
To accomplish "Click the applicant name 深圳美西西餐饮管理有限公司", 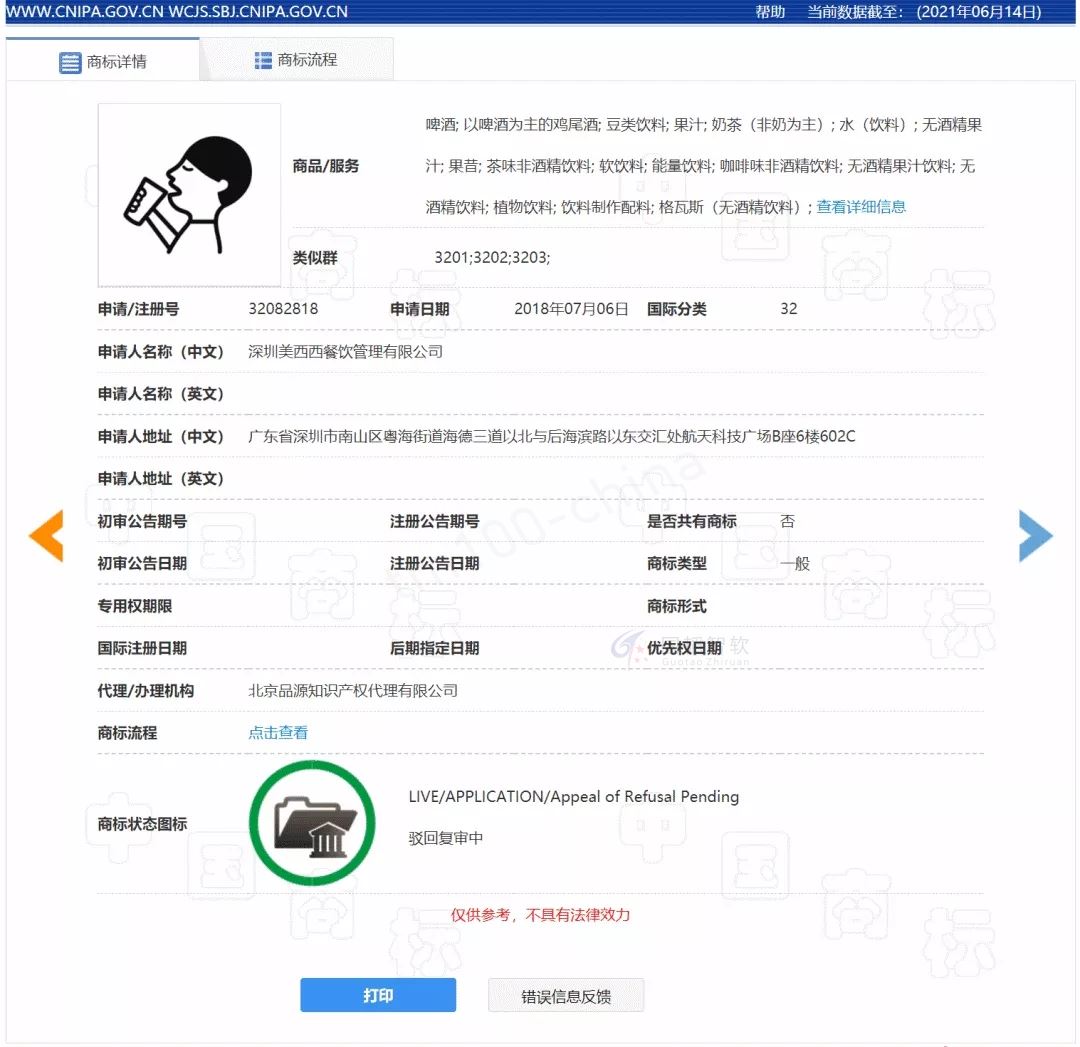I will (x=345, y=351).
